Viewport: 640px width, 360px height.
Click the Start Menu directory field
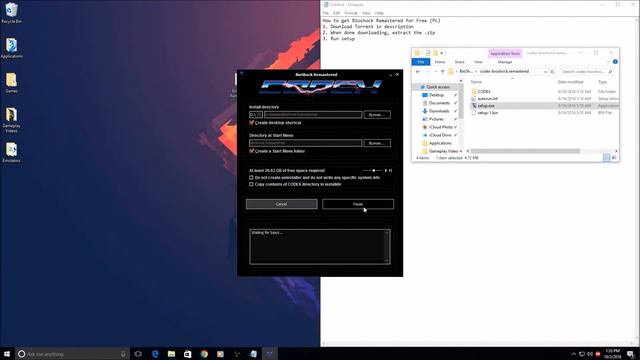pyautogui.click(x=305, y=143)
